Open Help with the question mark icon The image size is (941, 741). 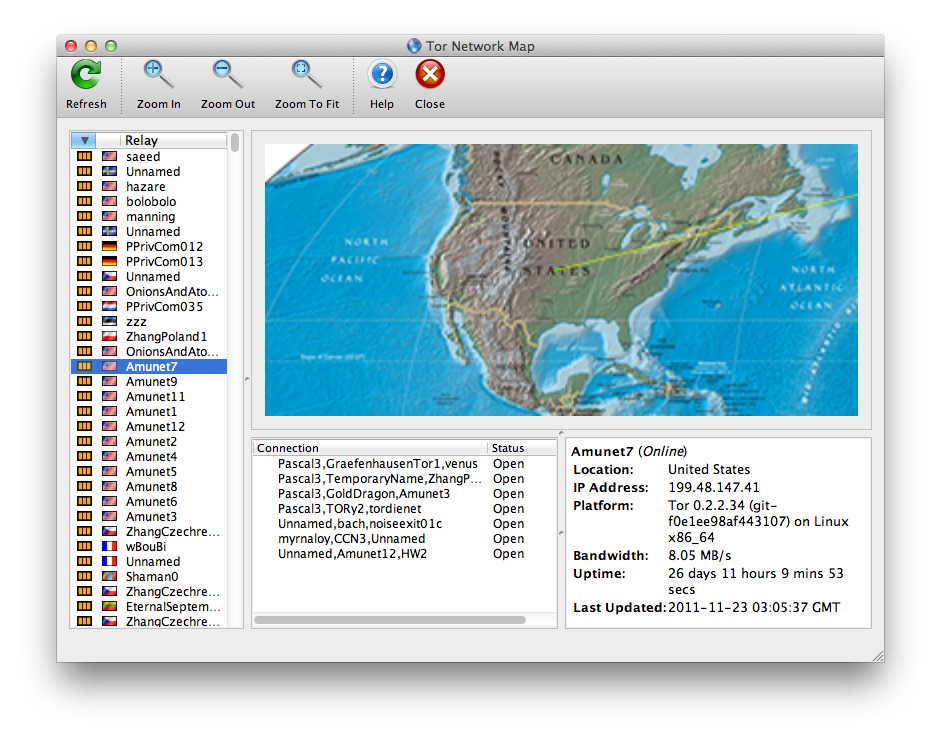[382, 75]
